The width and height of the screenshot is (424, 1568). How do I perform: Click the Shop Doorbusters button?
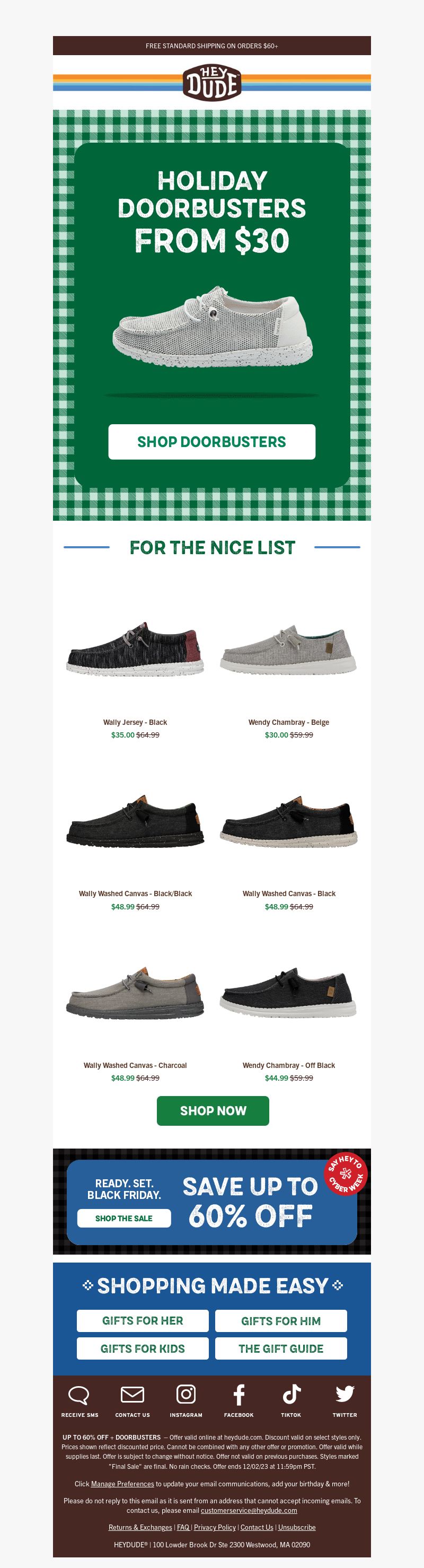click(x=211, y=442)
